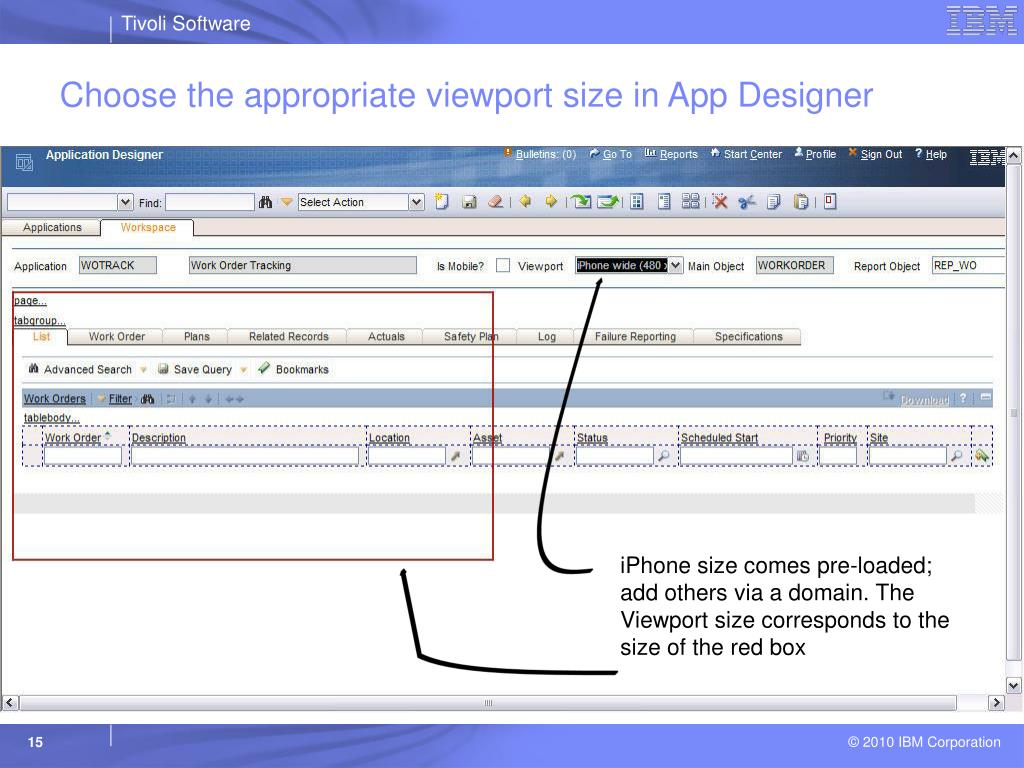Click the Profile link
1024x768 pixels.
pos(821,154)
